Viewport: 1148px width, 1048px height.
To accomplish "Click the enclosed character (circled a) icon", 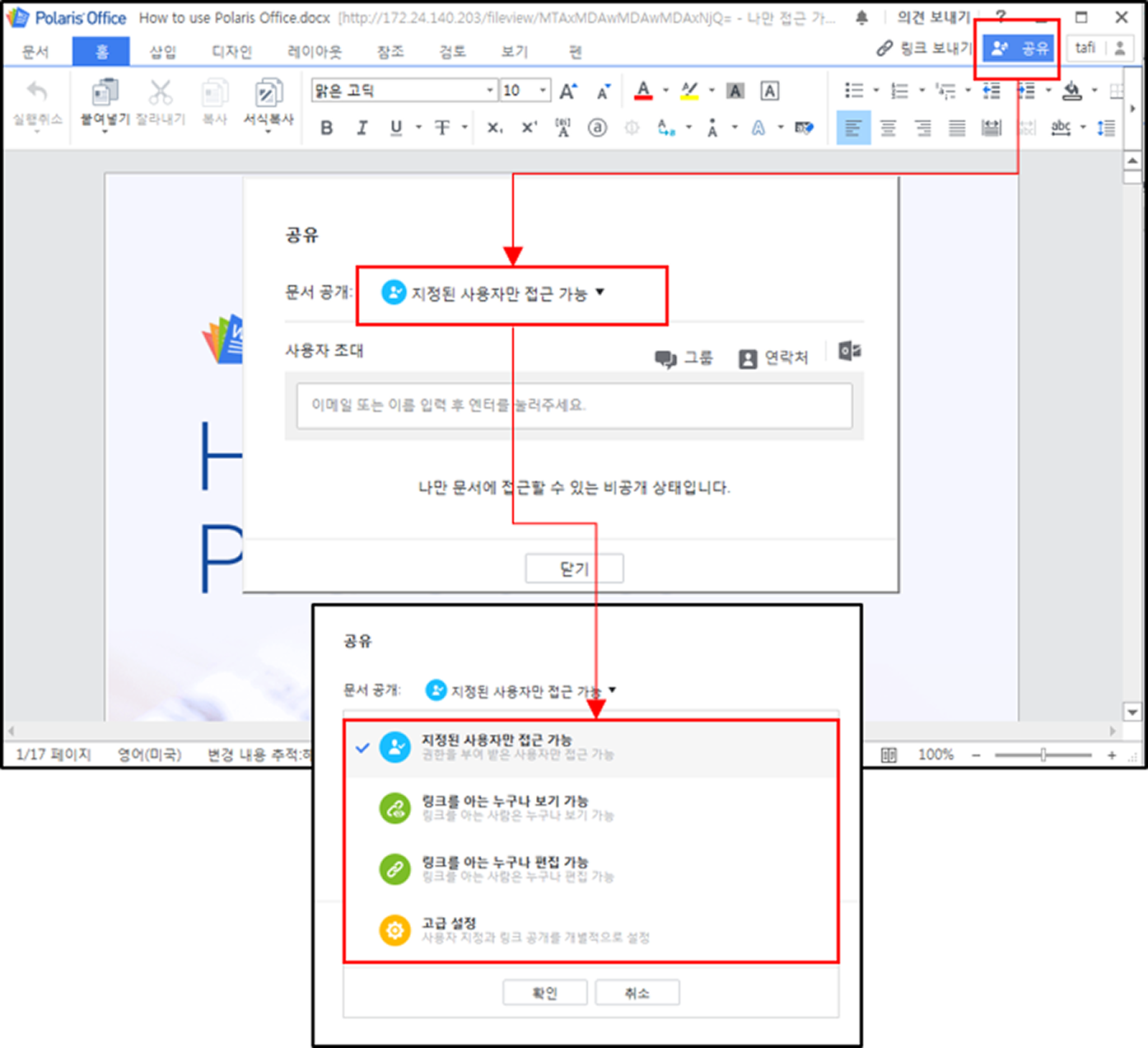I will click(x=598, y=128).
